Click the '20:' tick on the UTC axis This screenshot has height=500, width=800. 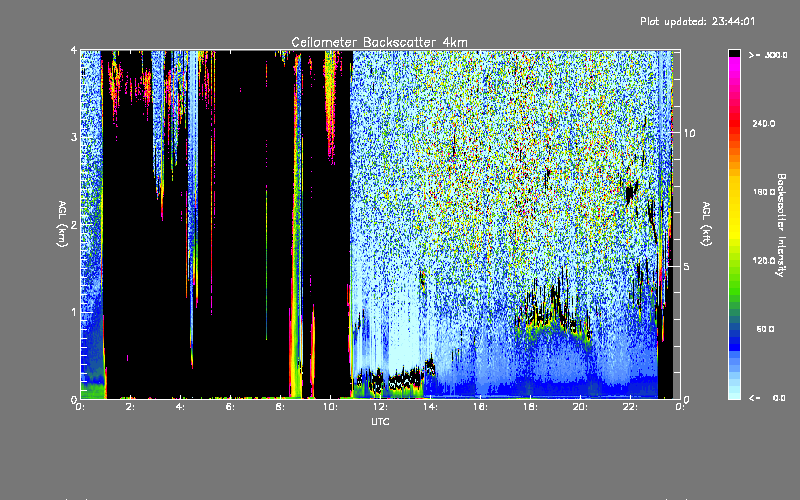coord(580,407)
